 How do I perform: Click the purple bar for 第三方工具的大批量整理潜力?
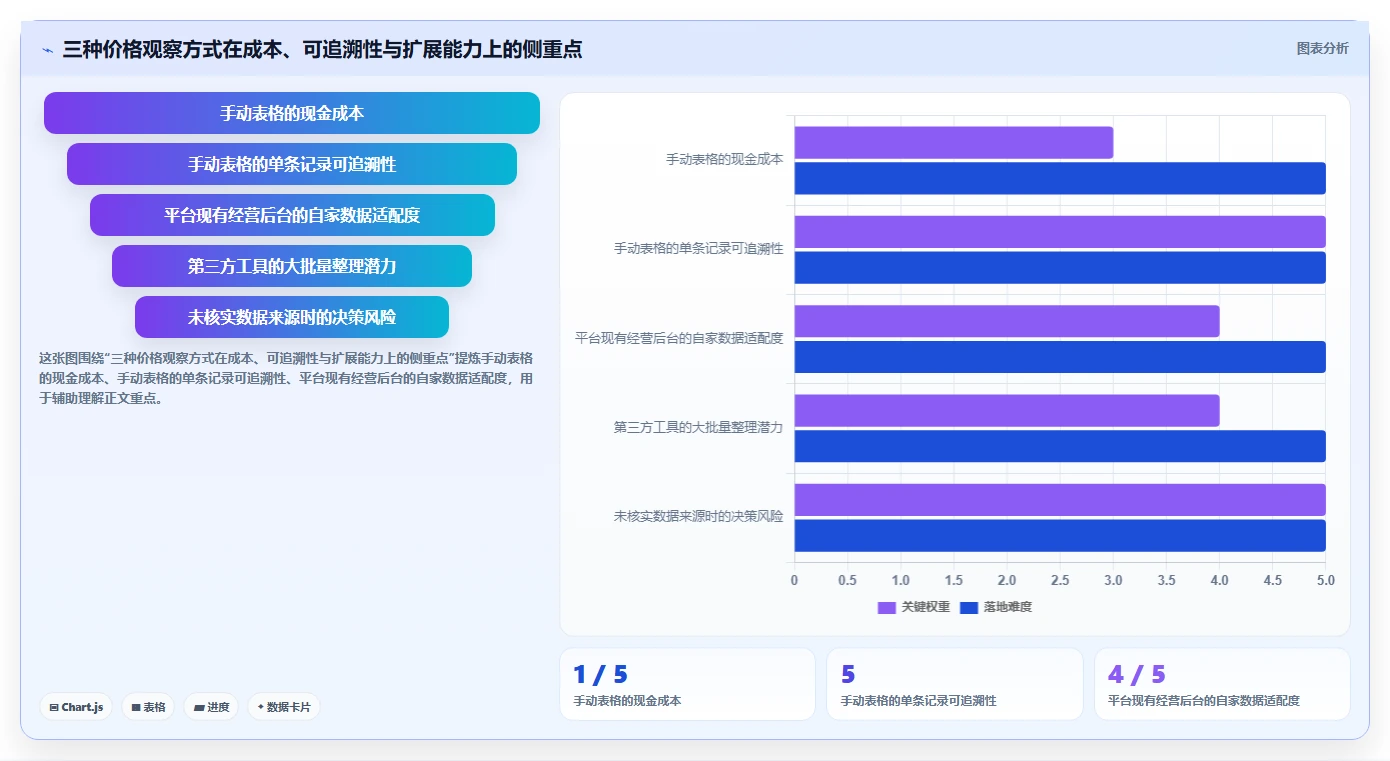pos(1007,410)
